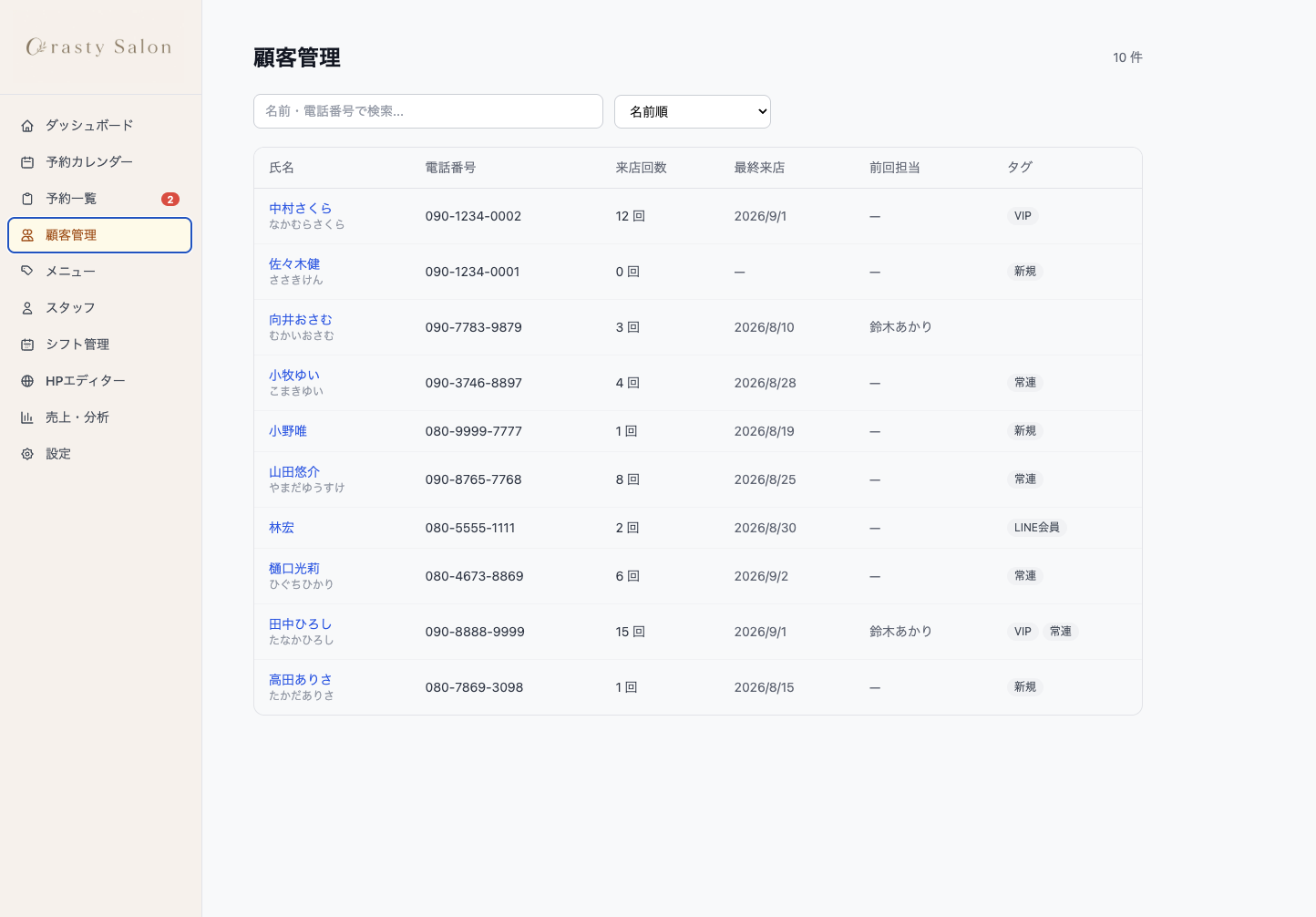The width and height of the screenshot is (1316, 917).
Task: Click 鈴木あかり in 向井おさむ's row
Action: click(x=900, y=327)
